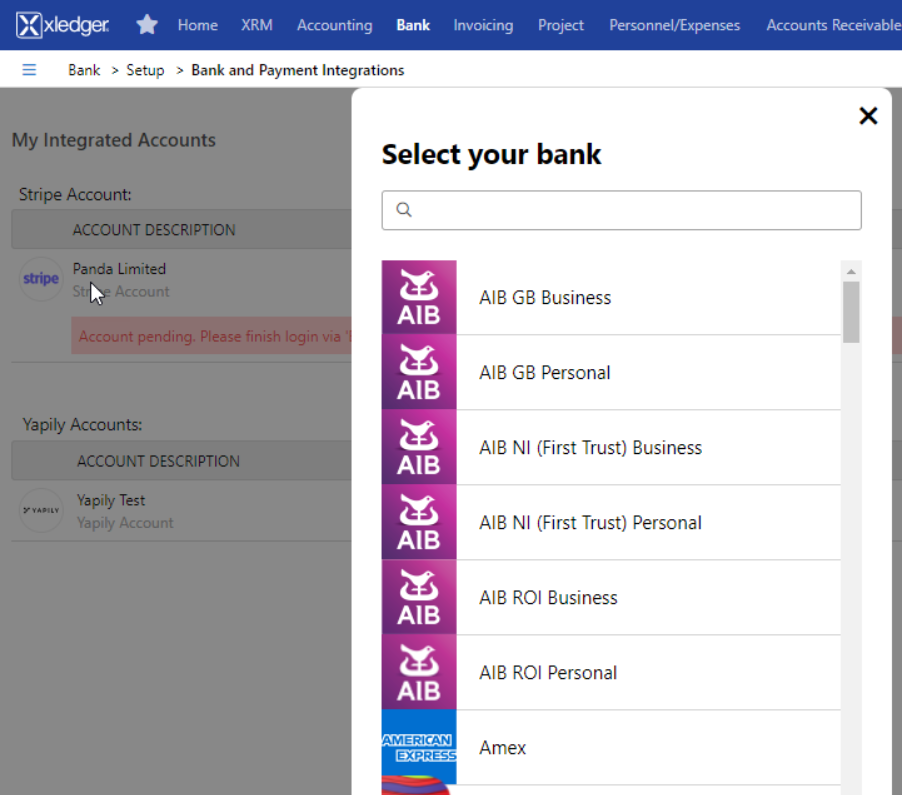Screen dimensions: 902x795
Task: Click My Integrated Accounts heading
Action: 114,140
